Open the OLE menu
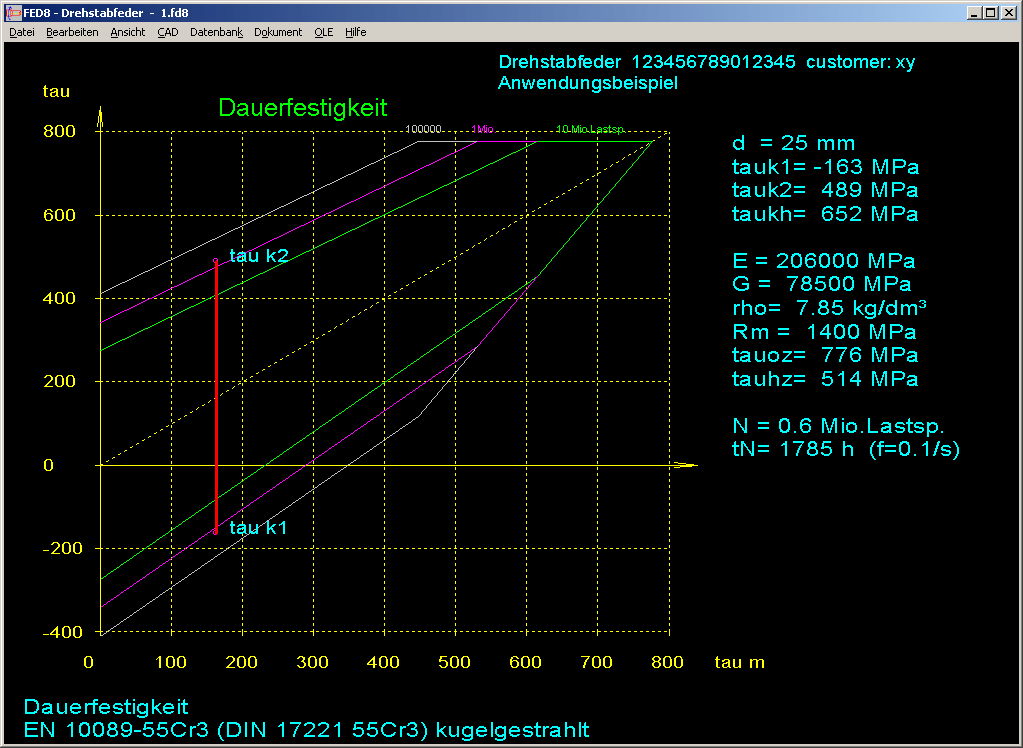1023x748 pixels. tap(324, 32)
